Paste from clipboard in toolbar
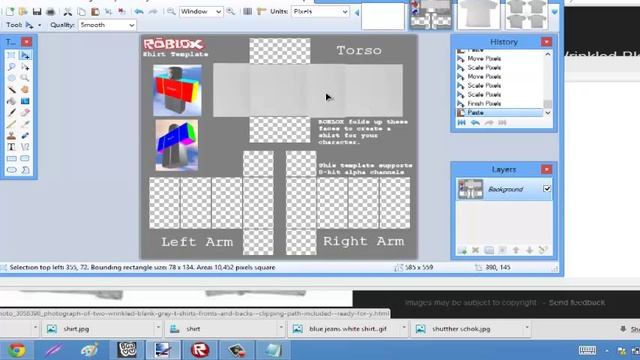The height and width of the screenshot is (360, 640). click(95, 11)
